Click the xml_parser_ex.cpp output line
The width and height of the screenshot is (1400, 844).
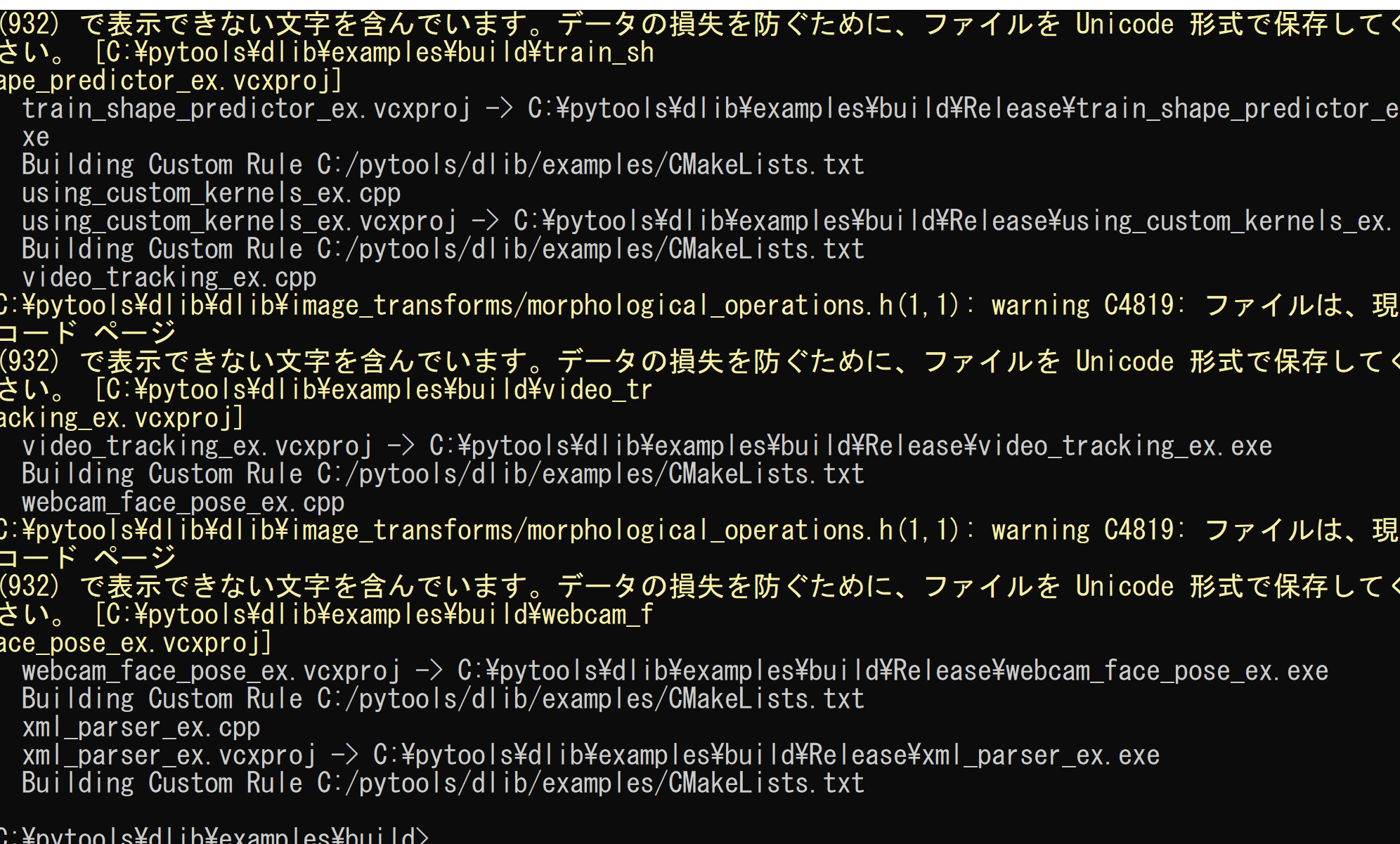141,727
